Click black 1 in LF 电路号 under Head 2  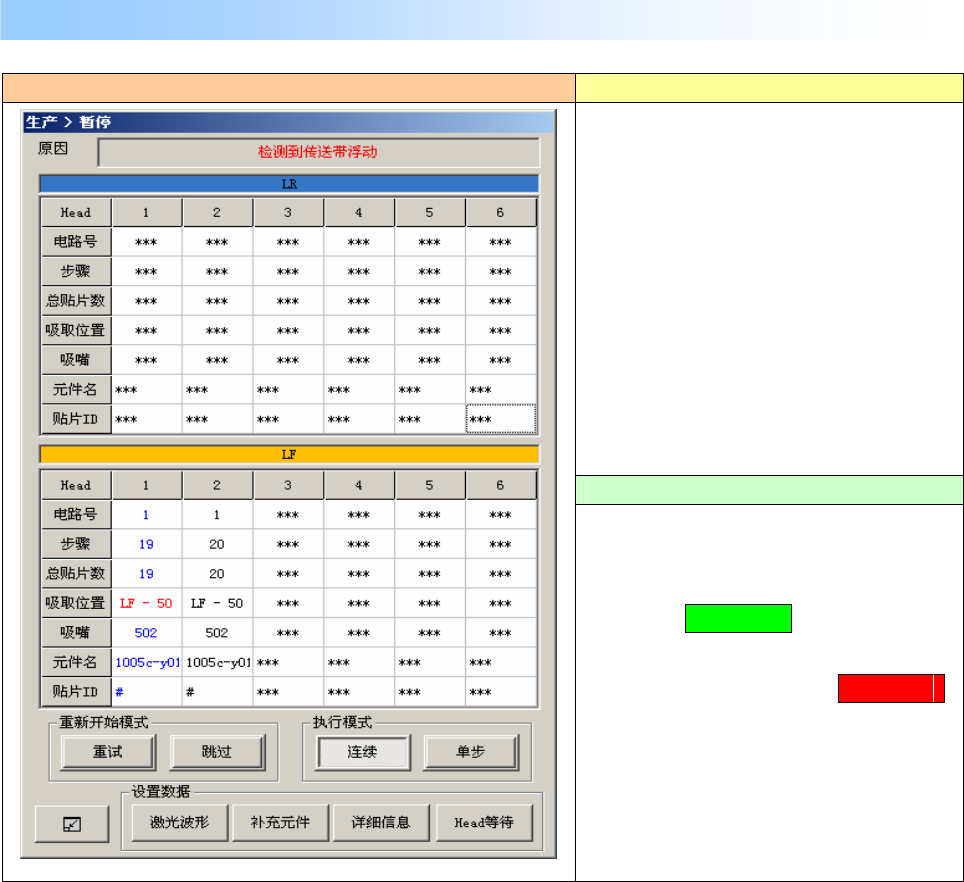[217, 514]
